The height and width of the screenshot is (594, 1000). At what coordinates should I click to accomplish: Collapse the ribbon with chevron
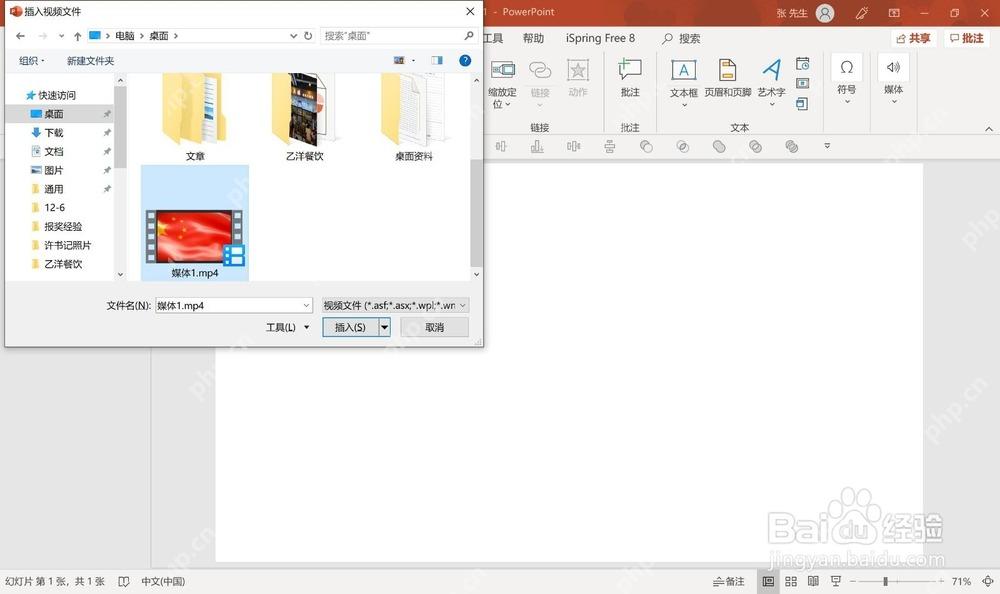click(989, 129)
